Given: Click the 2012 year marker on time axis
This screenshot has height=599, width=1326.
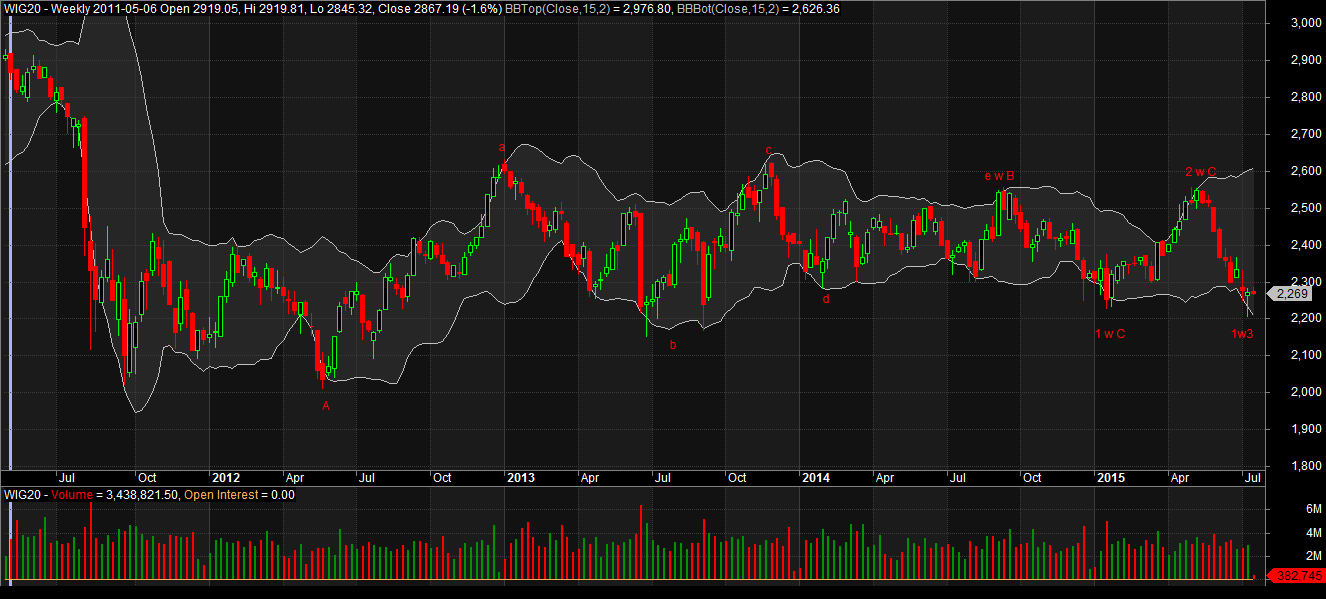Looking at the screenshot, I should (226, 478).
